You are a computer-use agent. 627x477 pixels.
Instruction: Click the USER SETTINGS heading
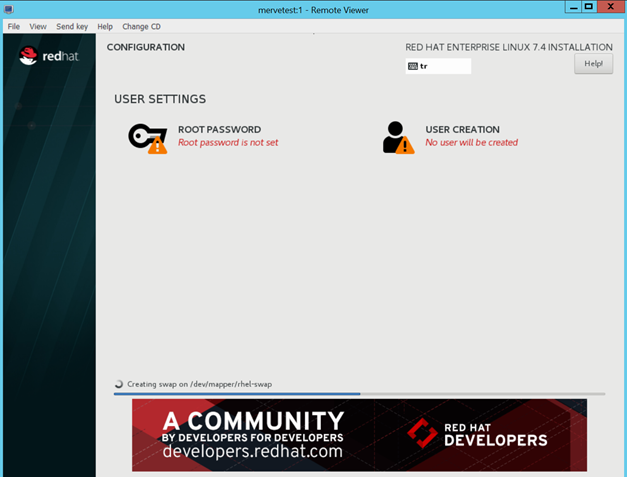[160, 99]
